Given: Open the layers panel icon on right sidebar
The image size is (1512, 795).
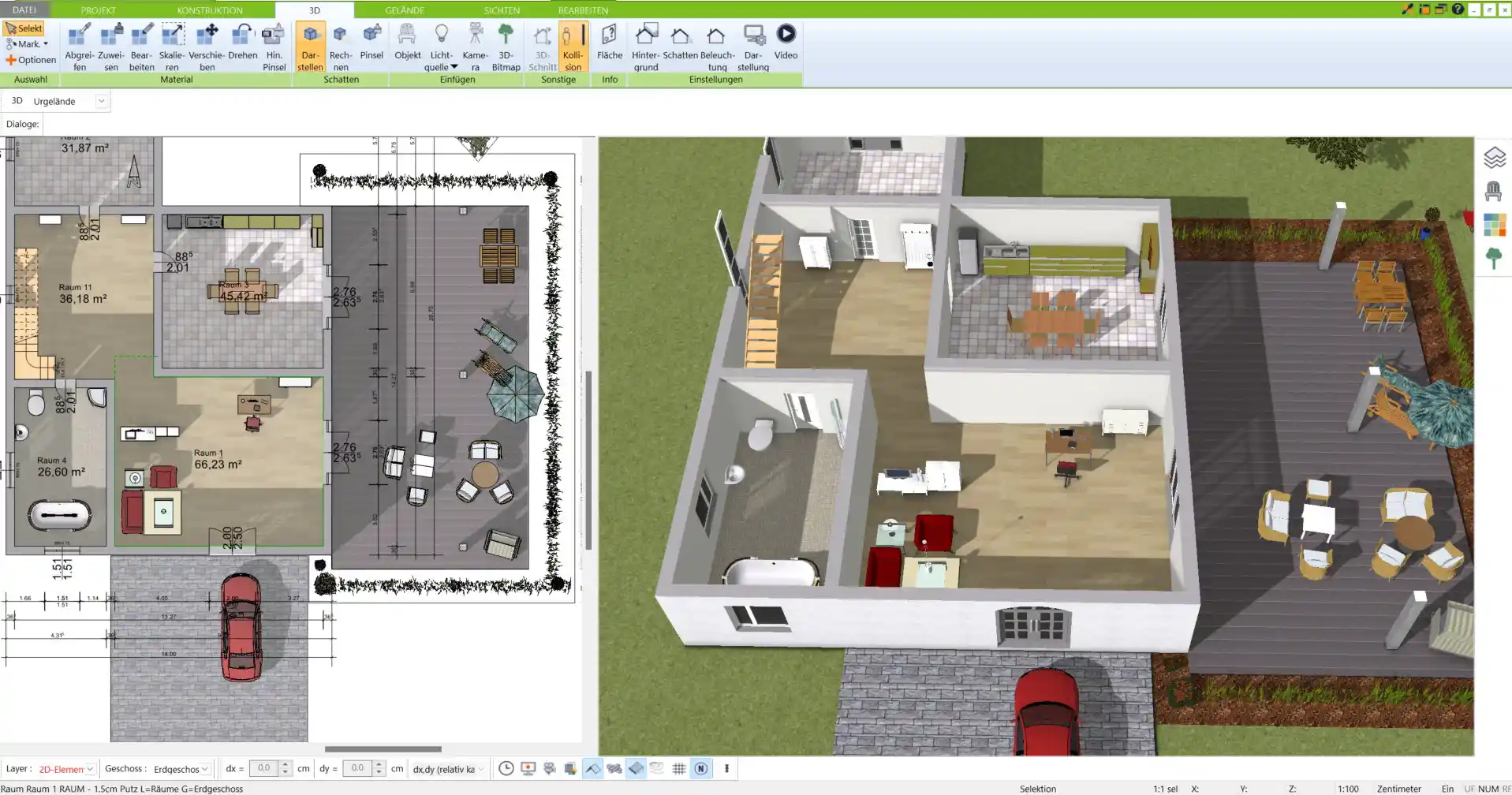Looking at the screenshot, I should click(1494, 158).
